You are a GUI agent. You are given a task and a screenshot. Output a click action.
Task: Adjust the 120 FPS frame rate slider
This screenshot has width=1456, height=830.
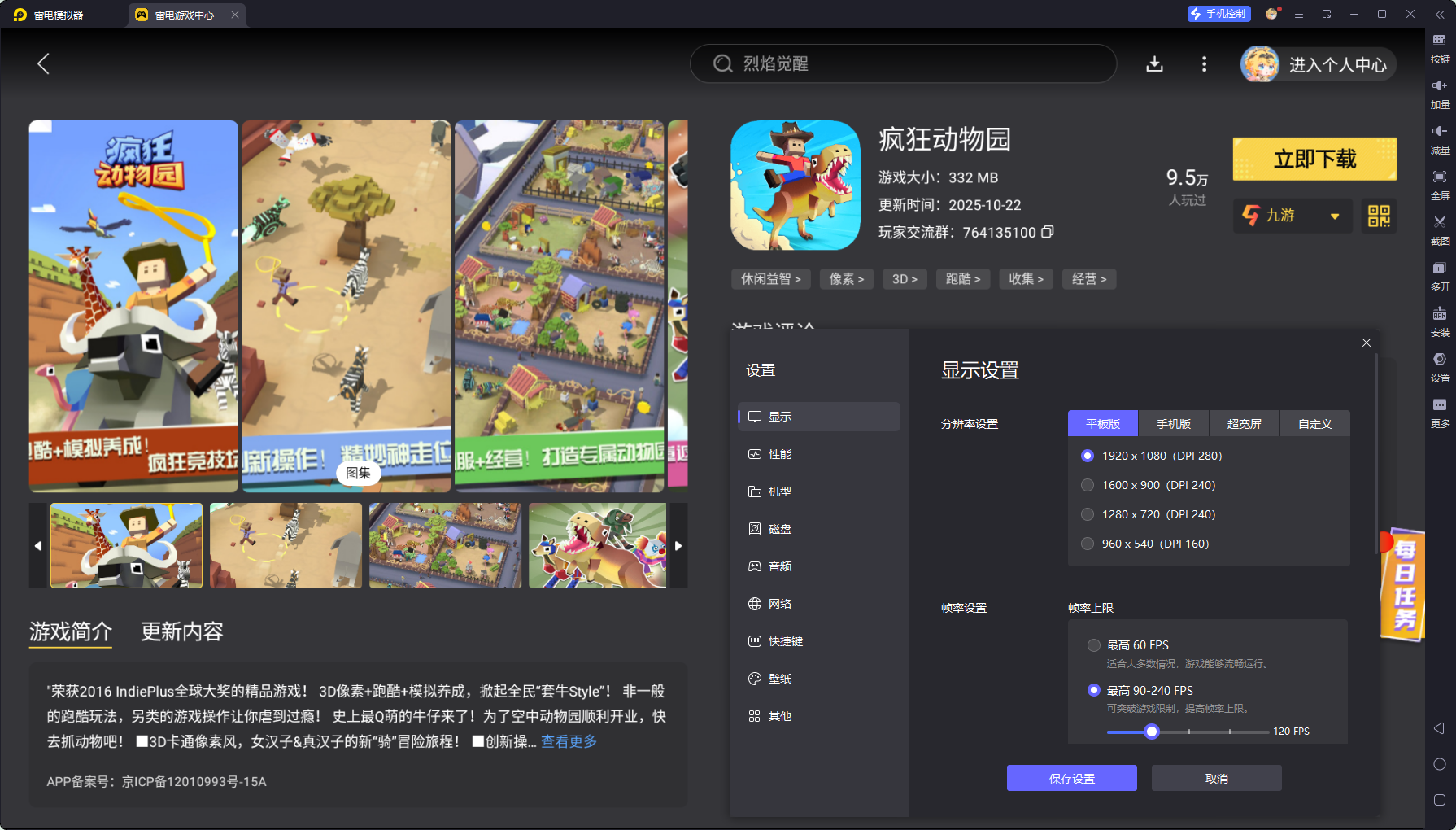point(1152,732)
